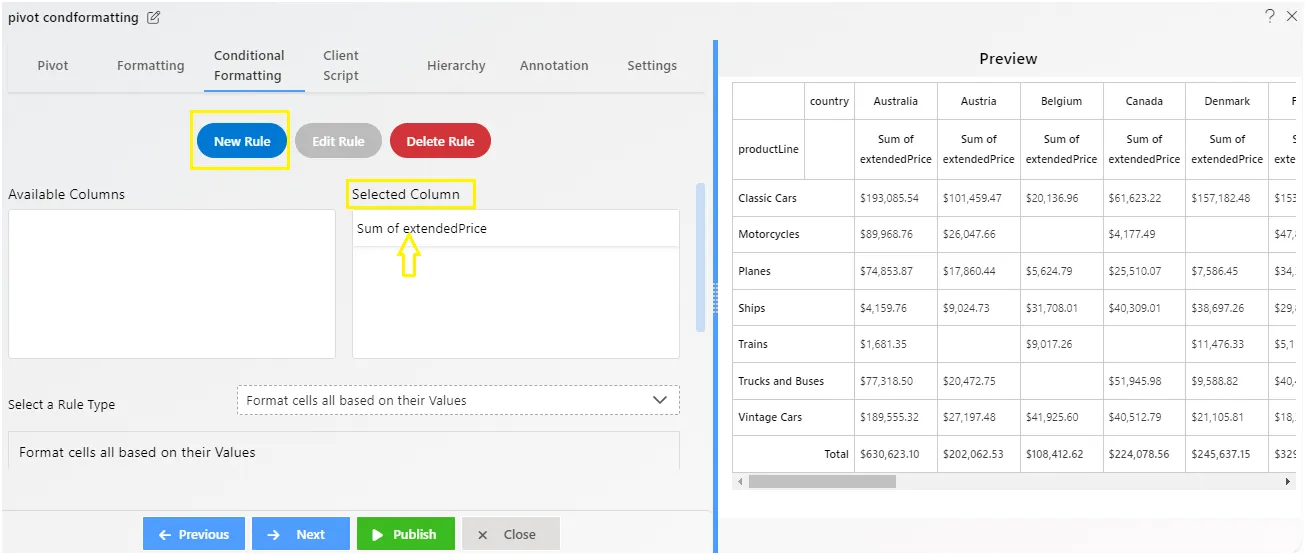Image resolution: width=1305 pixels, height=555 pixels.
Task: Click the New Rule button
Action: point(242,141)
